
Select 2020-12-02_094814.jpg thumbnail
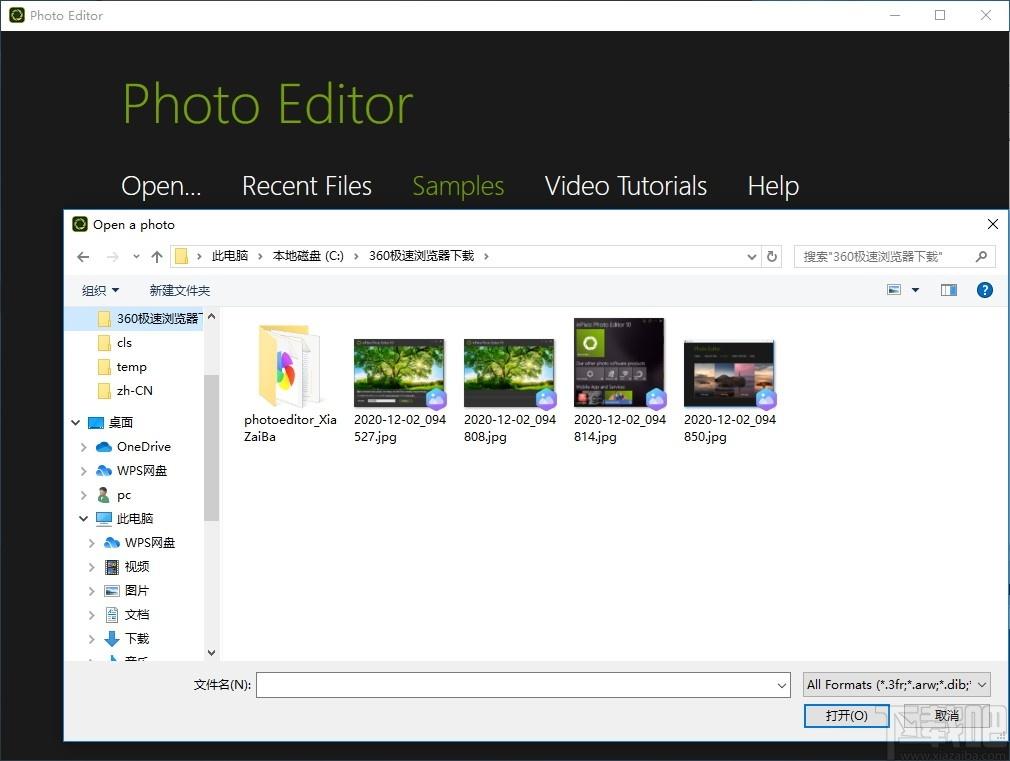coord(620,381)
